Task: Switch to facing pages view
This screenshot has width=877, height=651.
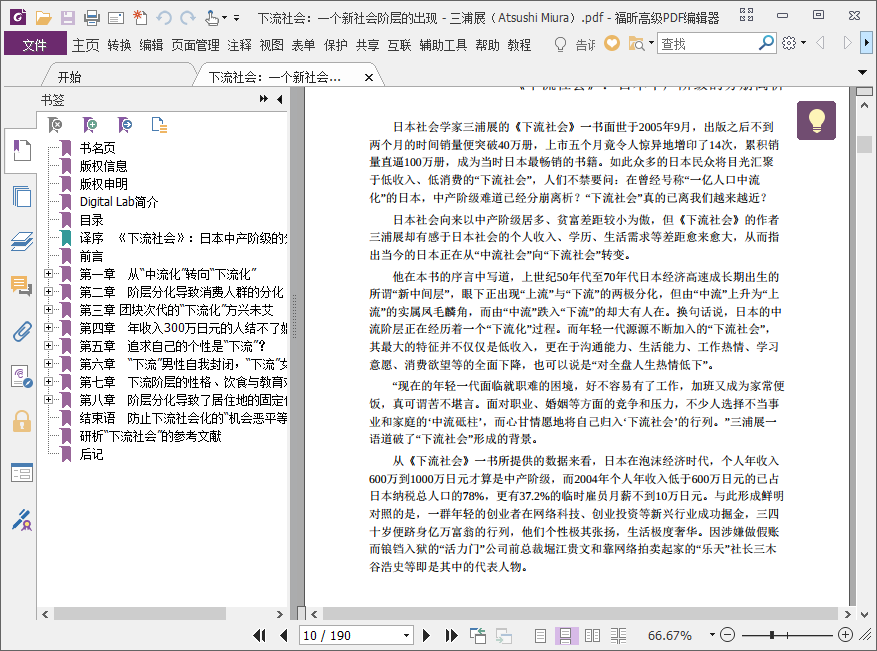Action: point(592,635)
